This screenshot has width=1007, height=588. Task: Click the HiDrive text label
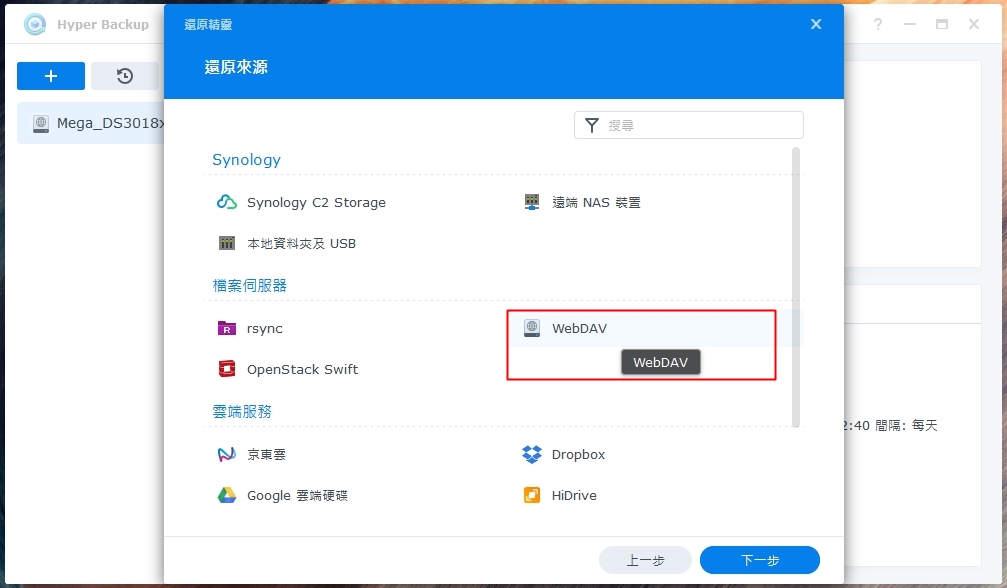pyautogui.click(x=574, y=496)
